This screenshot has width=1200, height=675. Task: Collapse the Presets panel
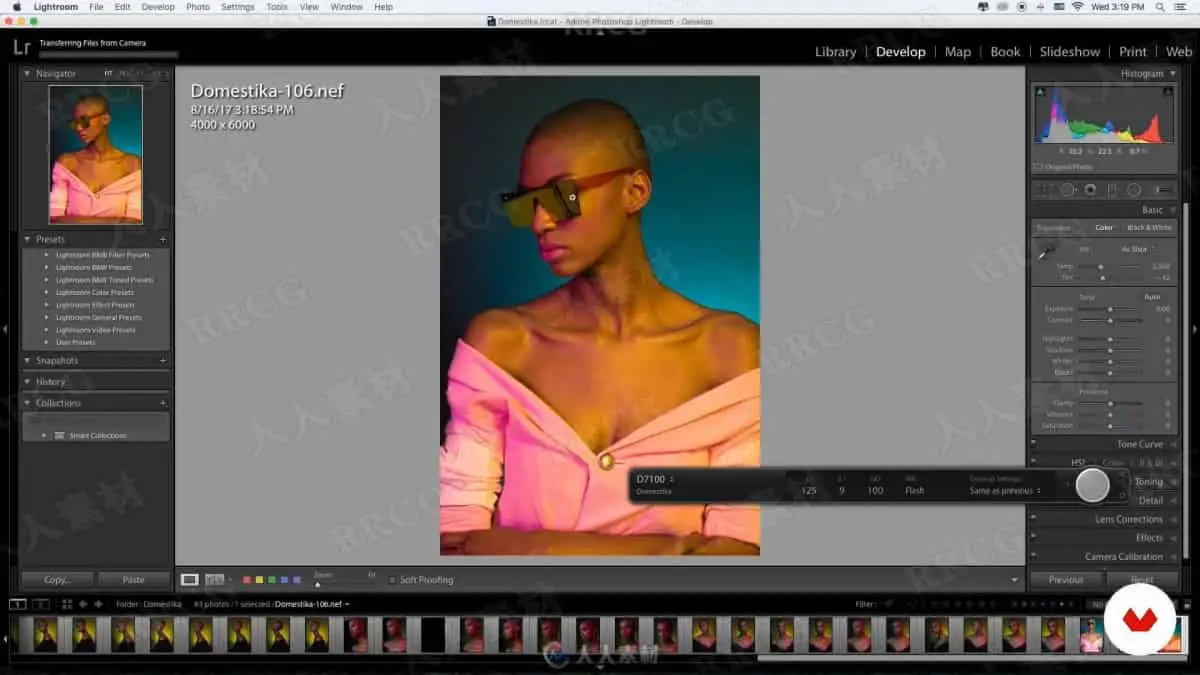pyautogui.click(x=27, y=239)
